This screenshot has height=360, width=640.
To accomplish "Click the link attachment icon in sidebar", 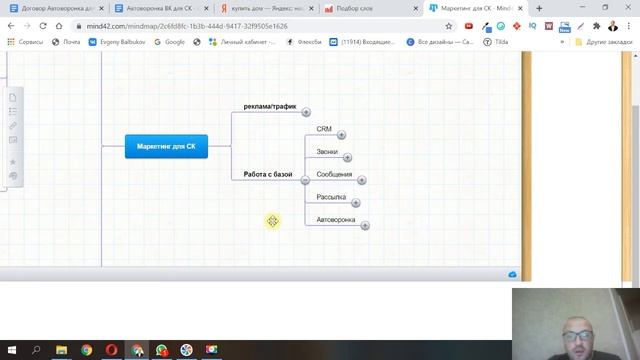I will point(13,126).
